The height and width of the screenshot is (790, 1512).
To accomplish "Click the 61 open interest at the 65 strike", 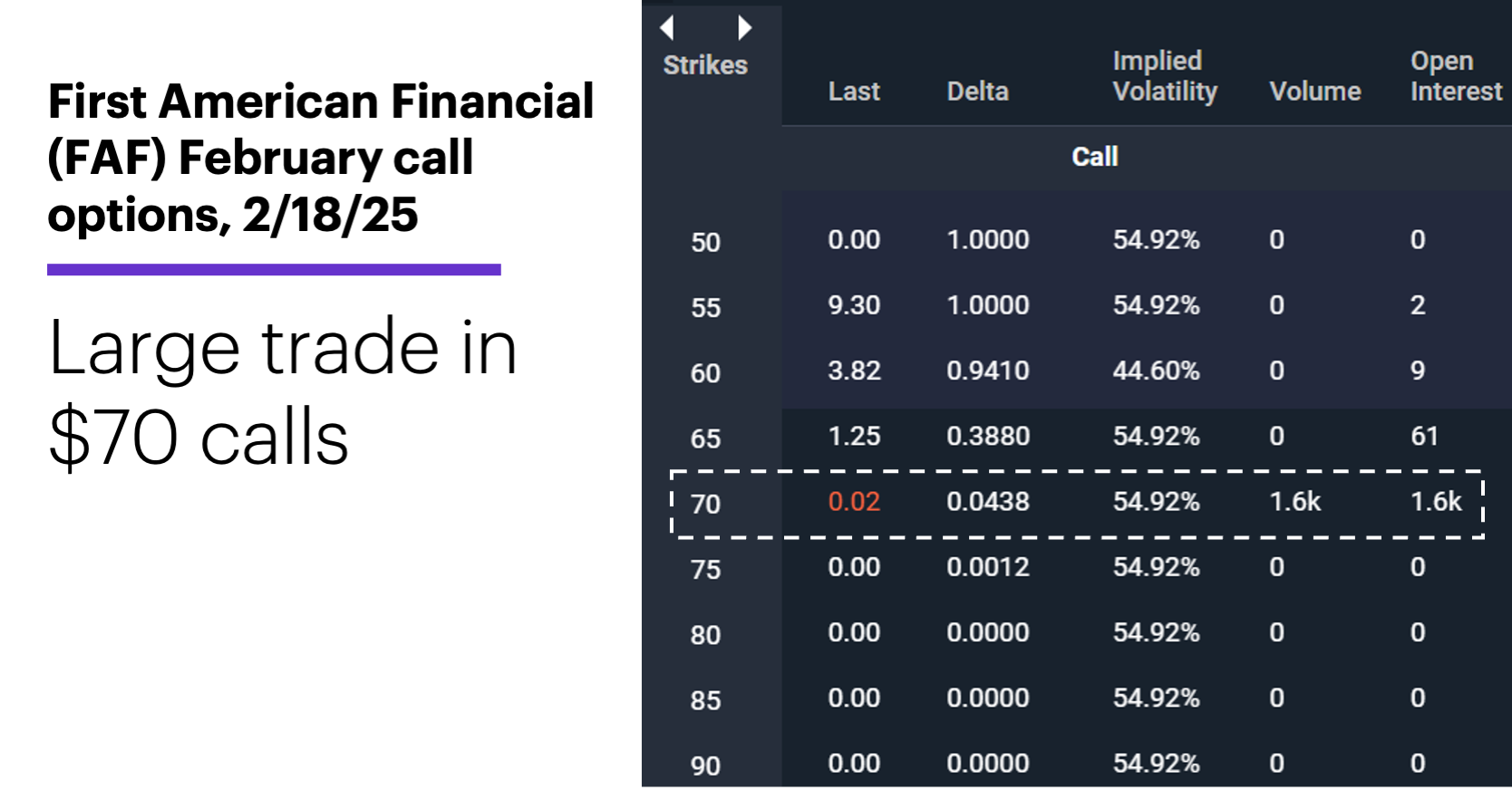I will pos(1424,437).
